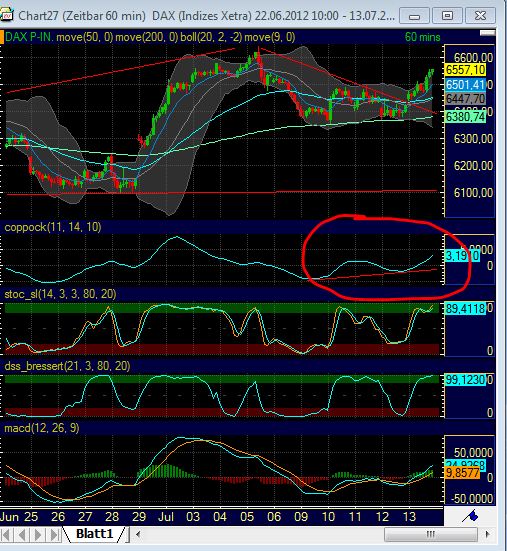Image resolution: width=507 pixels, height=551 pixels.
Task: Click the horizontal scrollbar thumb
Action: pos(431,534)
